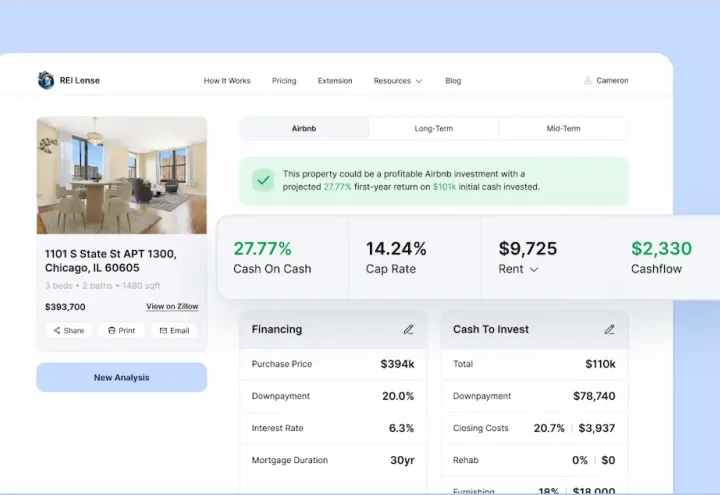Click the 14.24% Cap Rate metric

tap(396, 257)
